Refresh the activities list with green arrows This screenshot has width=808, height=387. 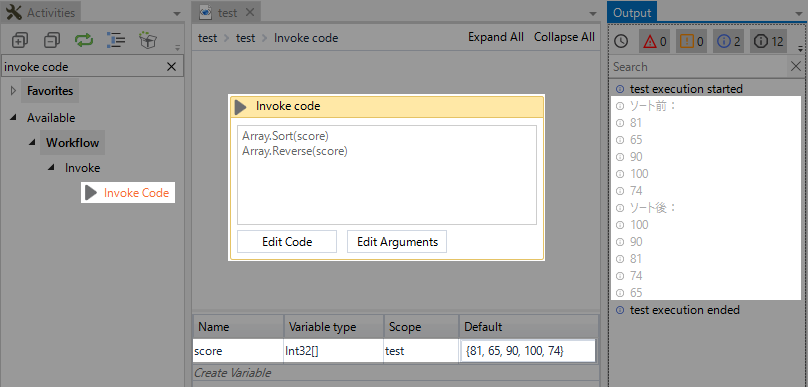pyautogui.click(x=83, y=40)
